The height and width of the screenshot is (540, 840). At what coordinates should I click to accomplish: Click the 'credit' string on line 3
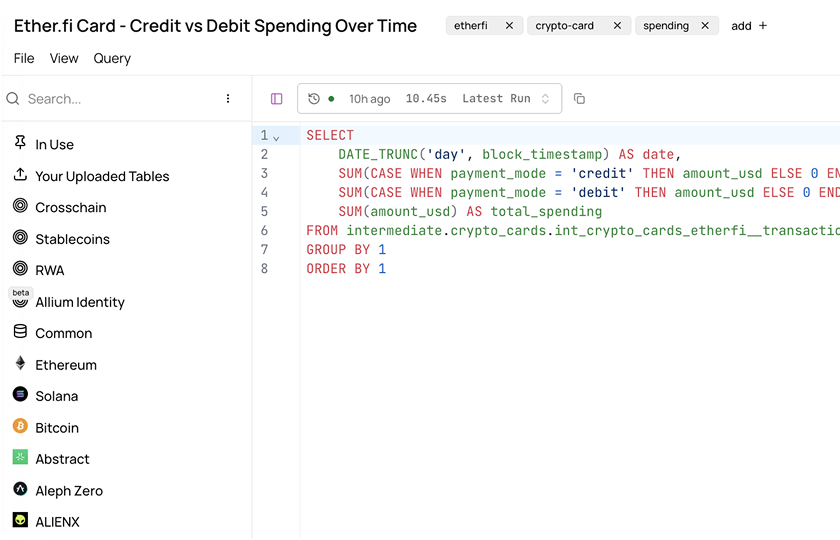click(x=602, y=174)
